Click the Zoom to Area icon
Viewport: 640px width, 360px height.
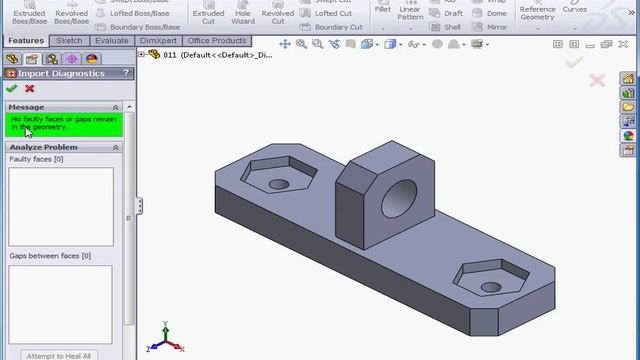(x=318, y=44)
